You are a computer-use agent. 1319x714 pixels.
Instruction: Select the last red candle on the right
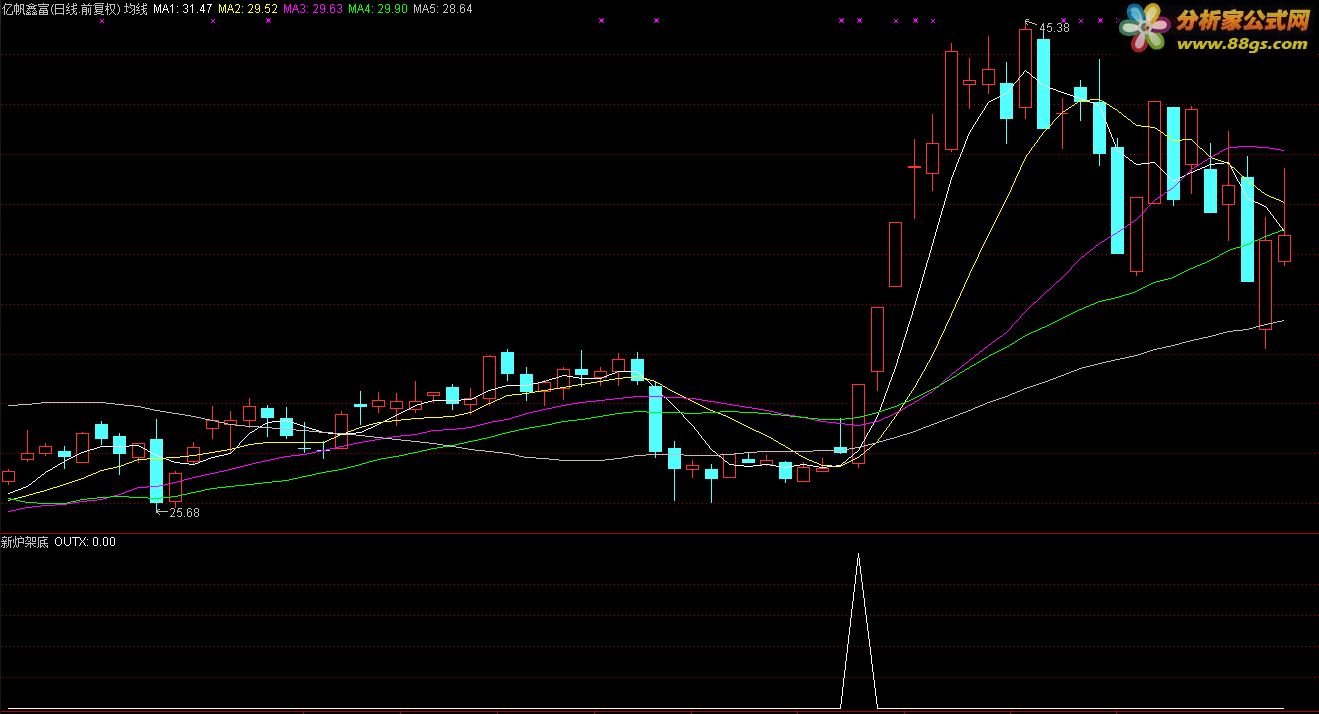click(x=1285, y=248)
